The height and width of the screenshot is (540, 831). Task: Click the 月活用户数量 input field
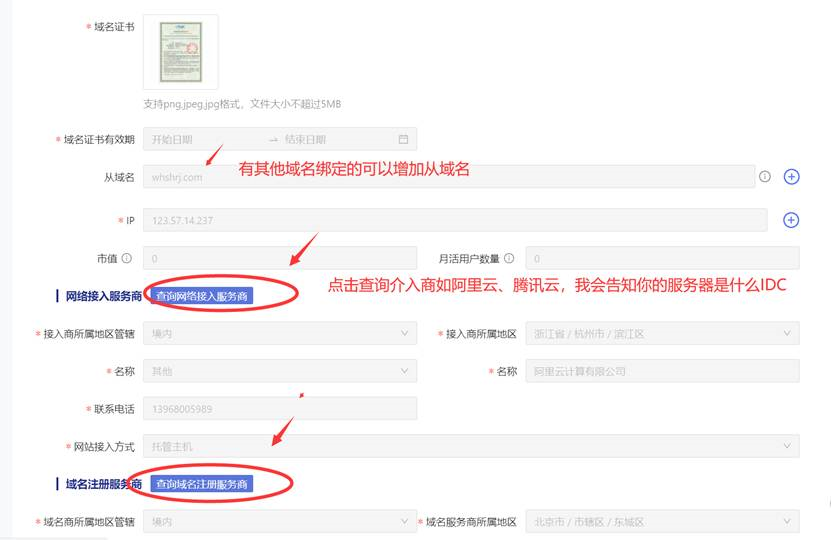pos(662,258)
